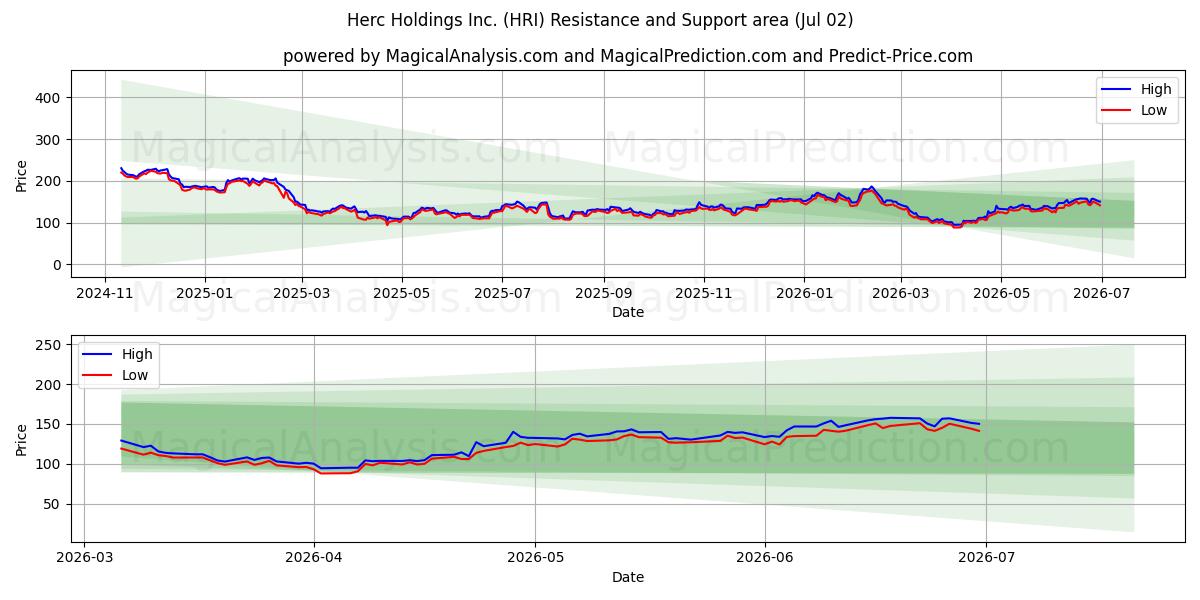Click the '50' price tick on bottom chart

pyautogui.click(x=54, y=505)
